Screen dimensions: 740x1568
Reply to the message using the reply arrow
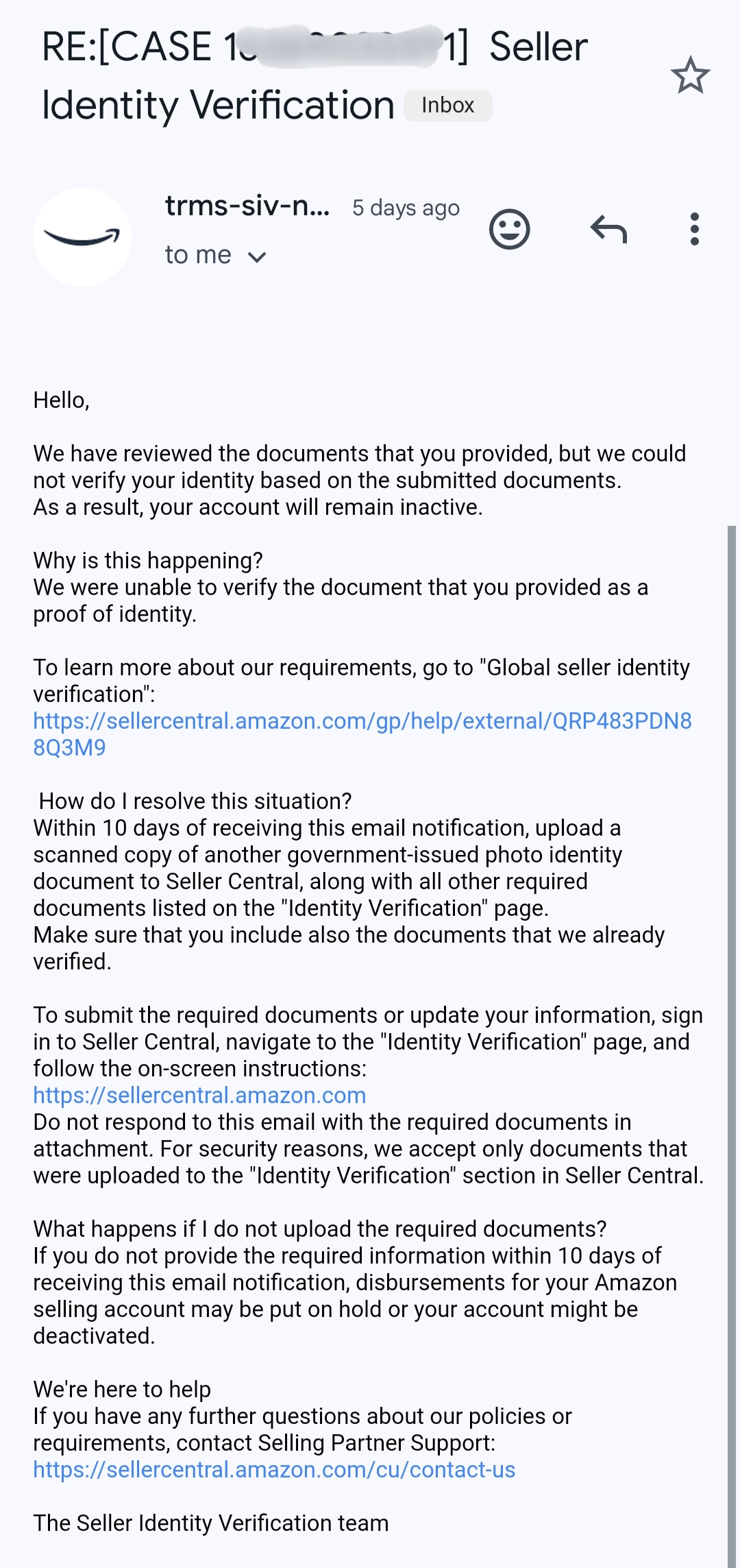608,229
